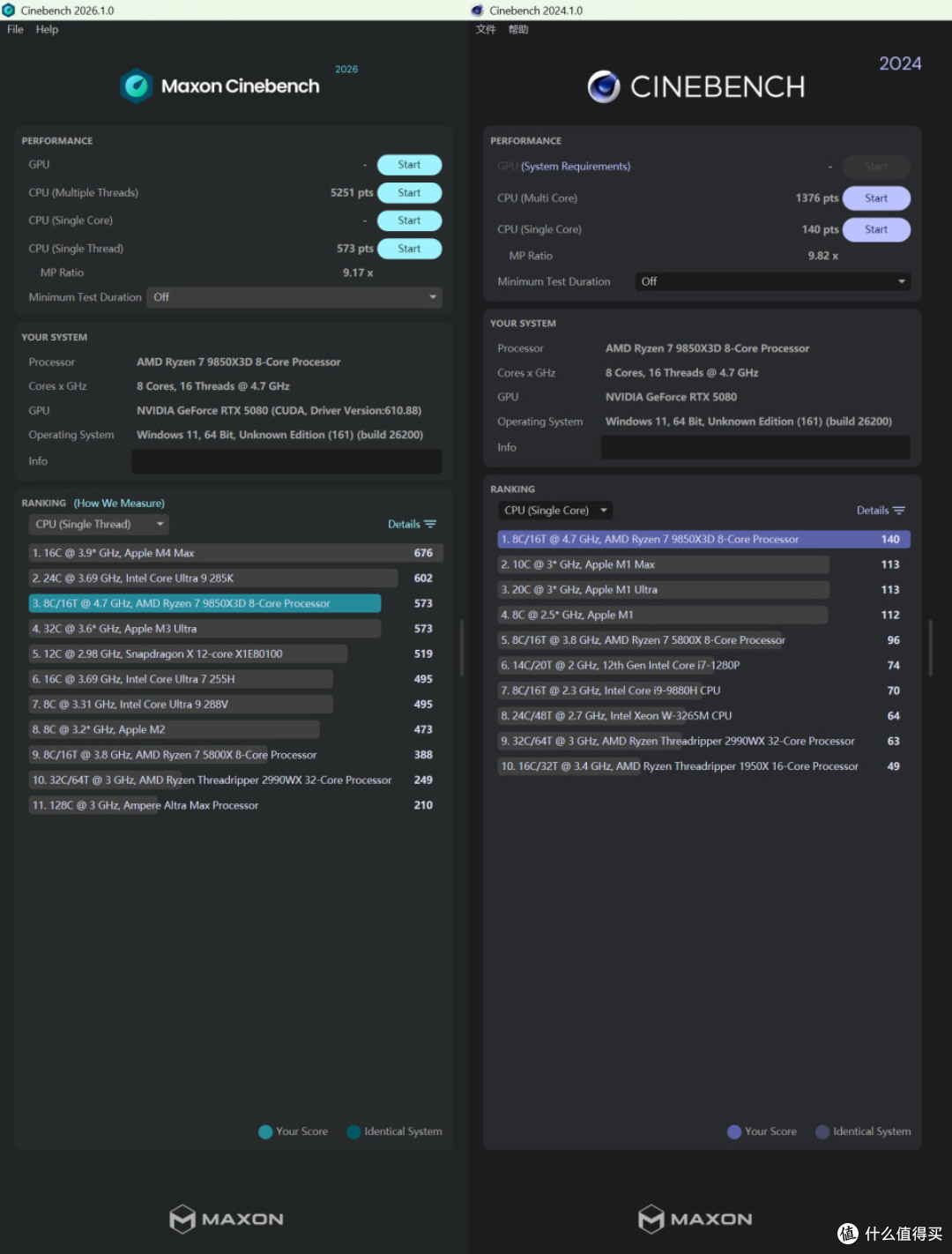Click the Cinebench 2024 sphere logo
This screenshot has height=1254, width=952.
pyautogui.click(x=604, y=86)
